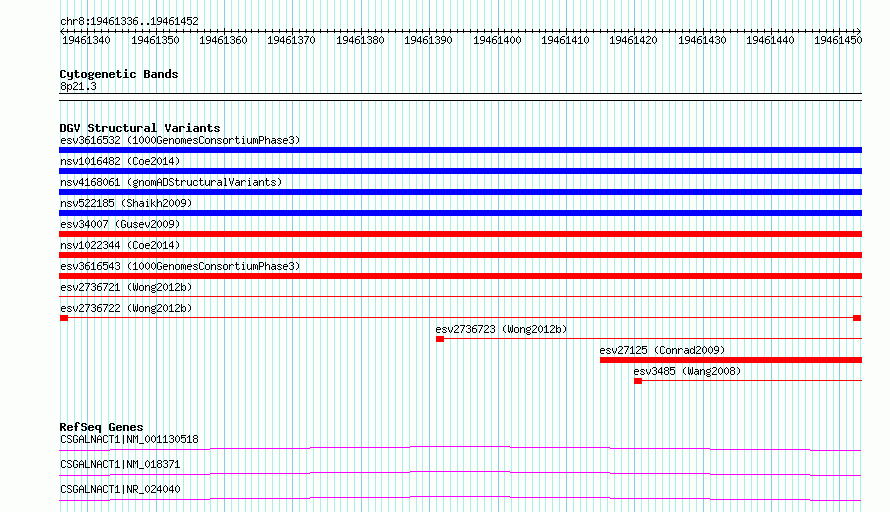Click the chr8:19461336..19461452 region label

[x=129, y=21]
